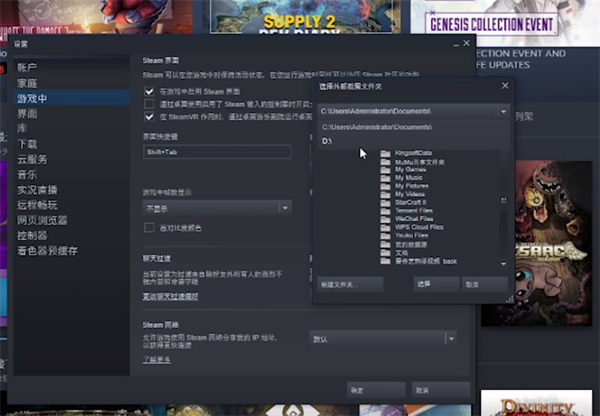Collapse the folder path dropdown arrow

pyautogui.click(x=504, y=111)
